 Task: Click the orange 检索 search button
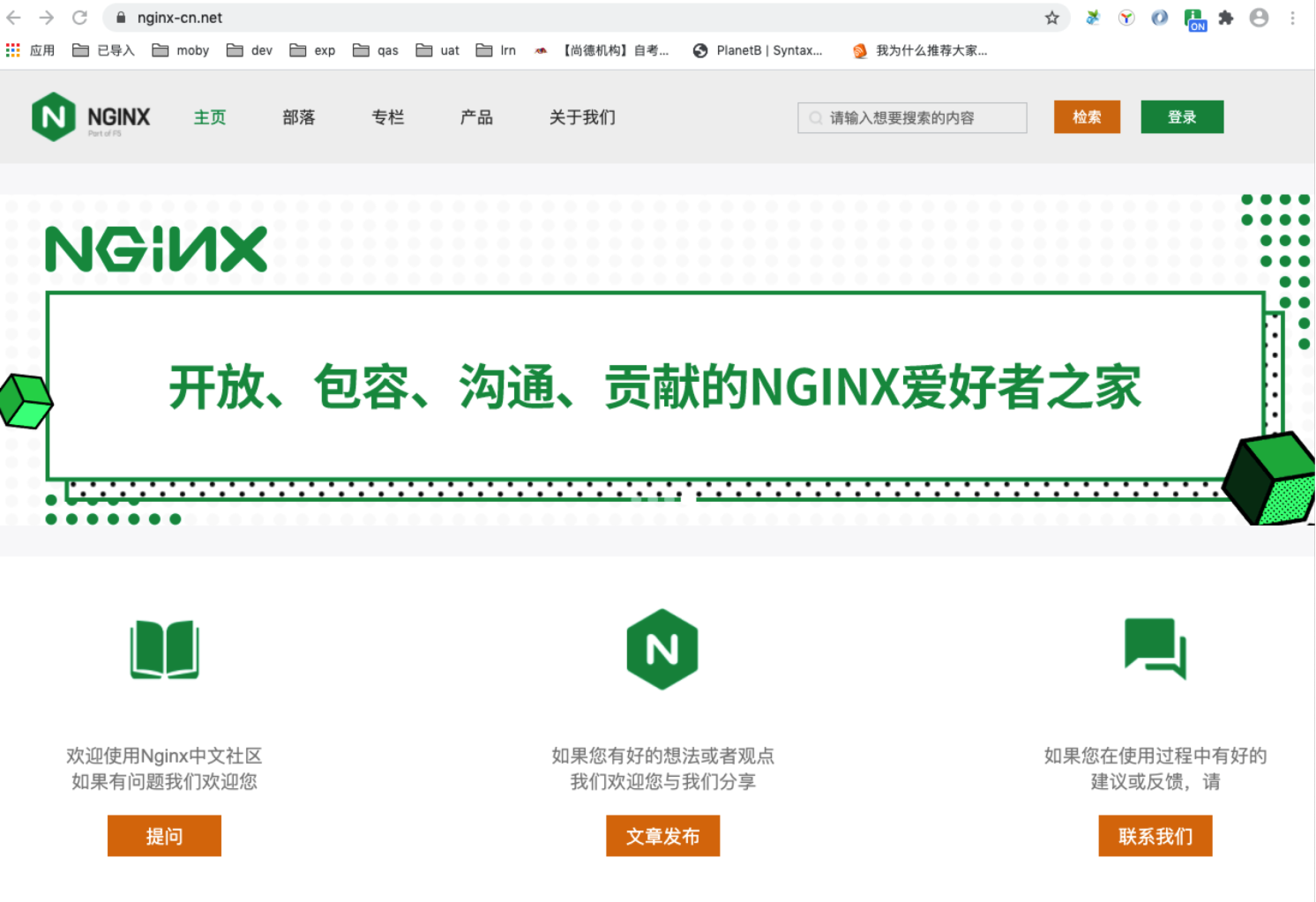(x=1087, y=116)
